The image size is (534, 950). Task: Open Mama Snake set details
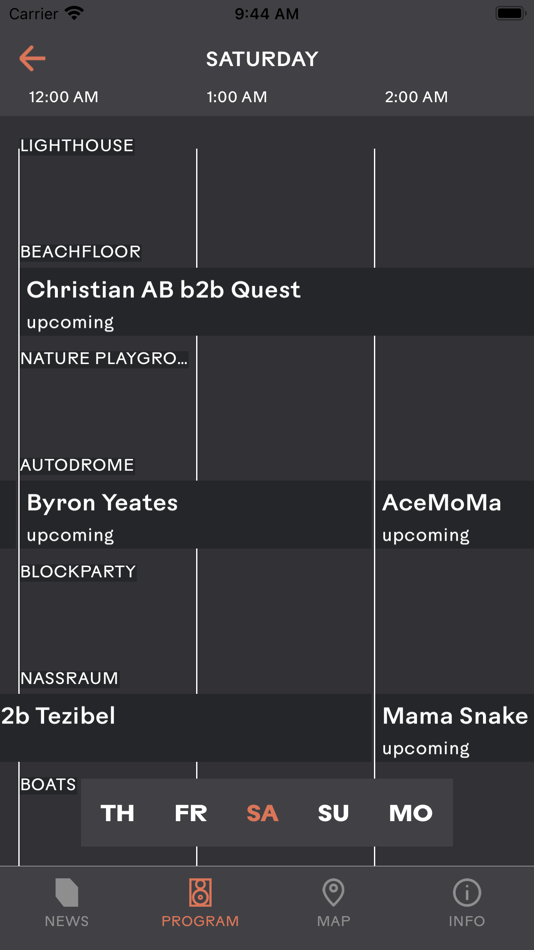pyautogui.click(x=455, y=728)
